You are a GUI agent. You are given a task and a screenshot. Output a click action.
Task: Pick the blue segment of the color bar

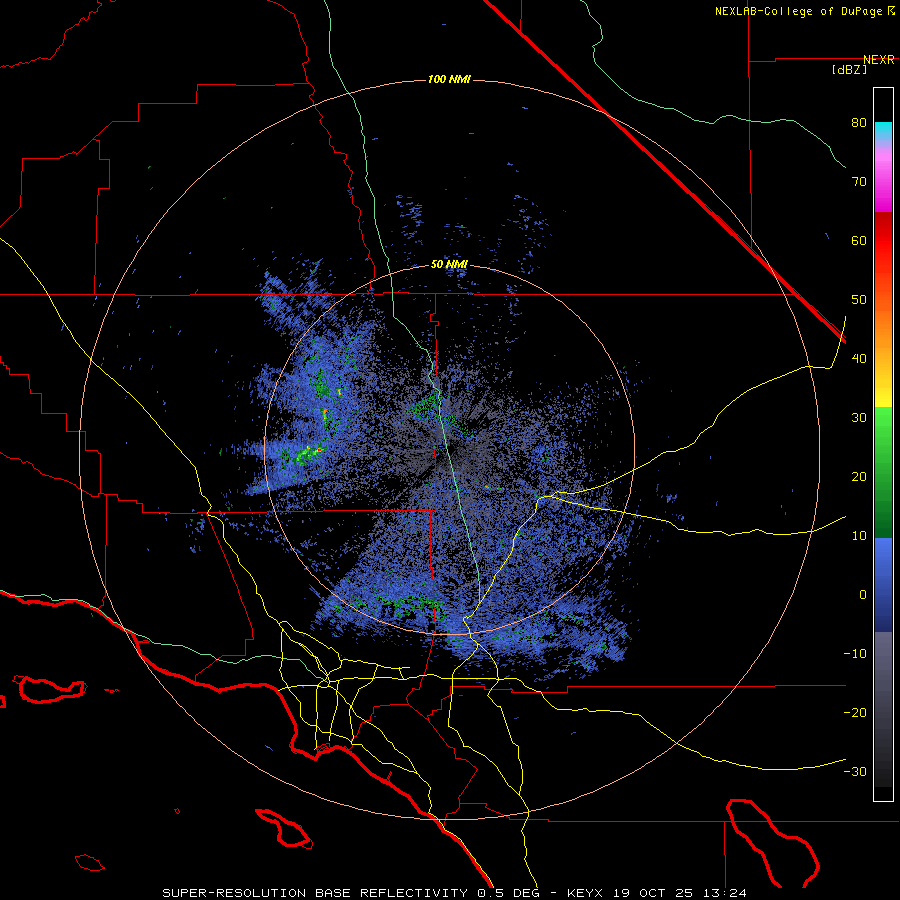883,585
